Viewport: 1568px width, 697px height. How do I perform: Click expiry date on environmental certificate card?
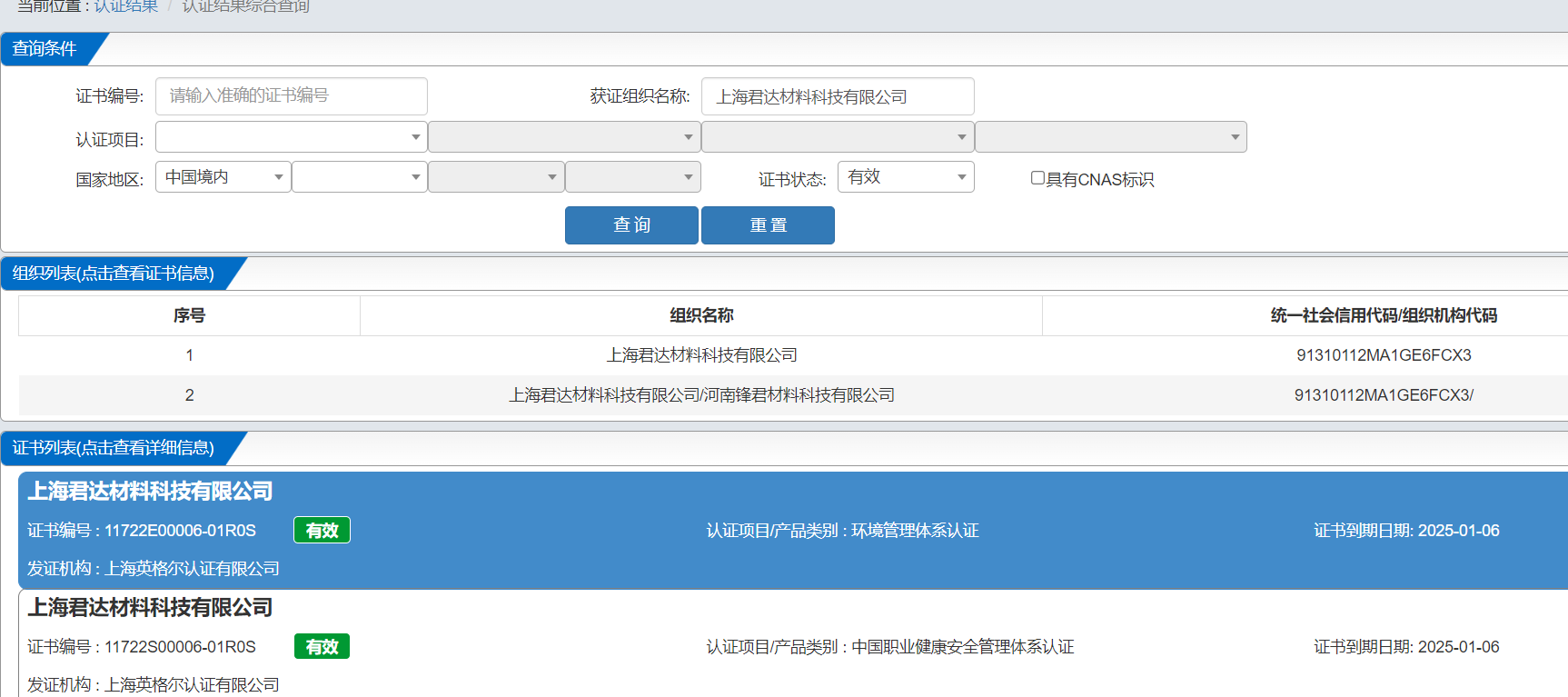pyautogui.click(x=1406, y=531)
